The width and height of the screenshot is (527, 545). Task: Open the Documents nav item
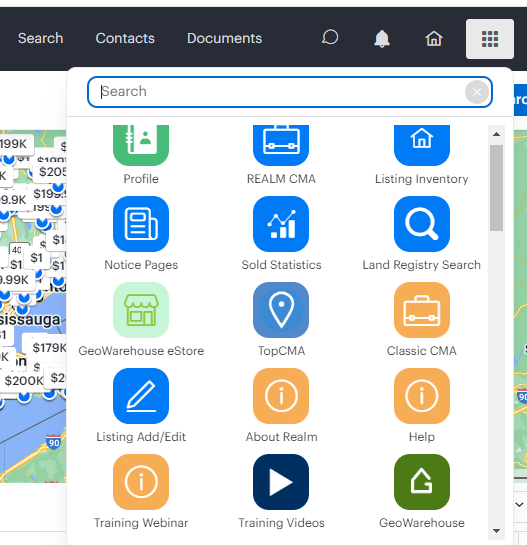pos(225,38)
